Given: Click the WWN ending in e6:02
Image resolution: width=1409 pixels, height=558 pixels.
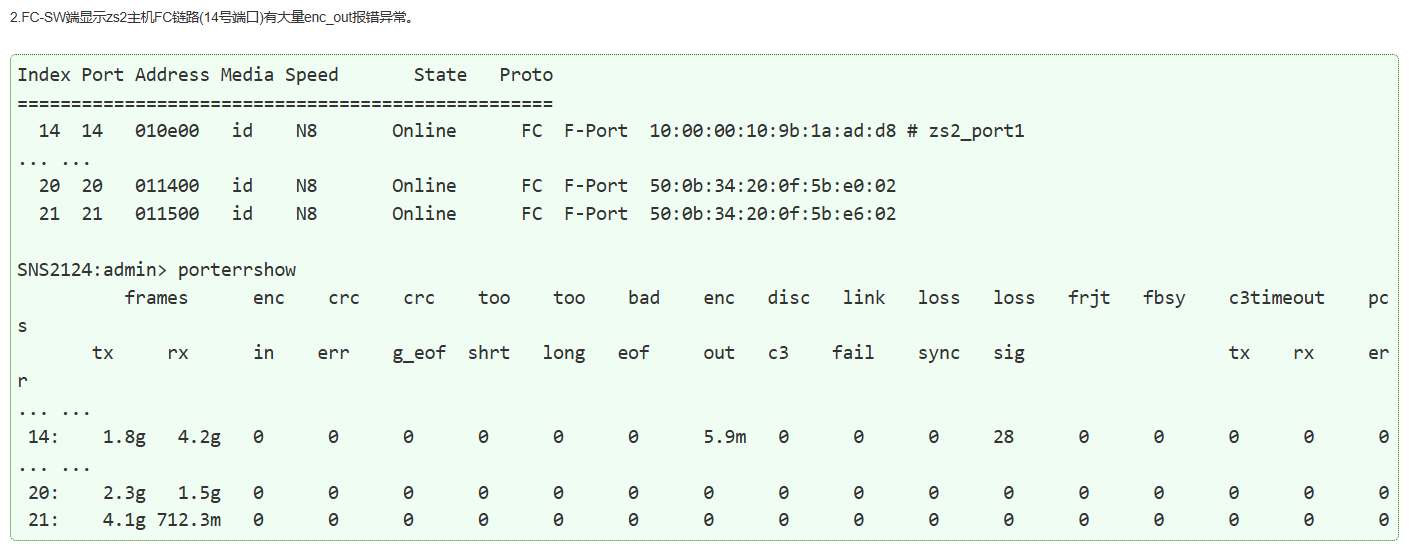Looking at the screenshot, I should (x=772, y=214).
